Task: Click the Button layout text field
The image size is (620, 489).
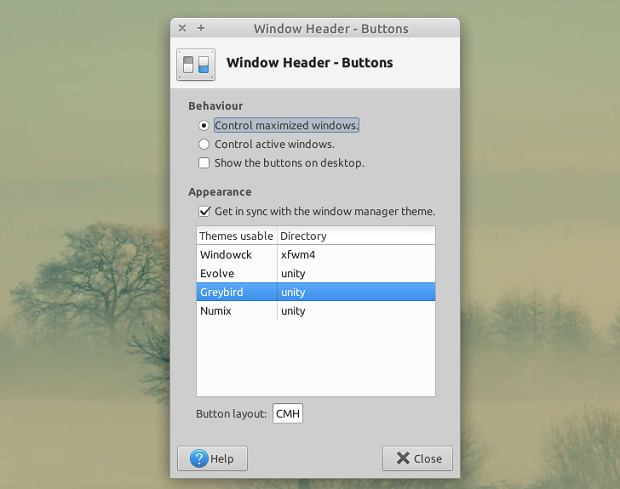Action: (287, 413)
